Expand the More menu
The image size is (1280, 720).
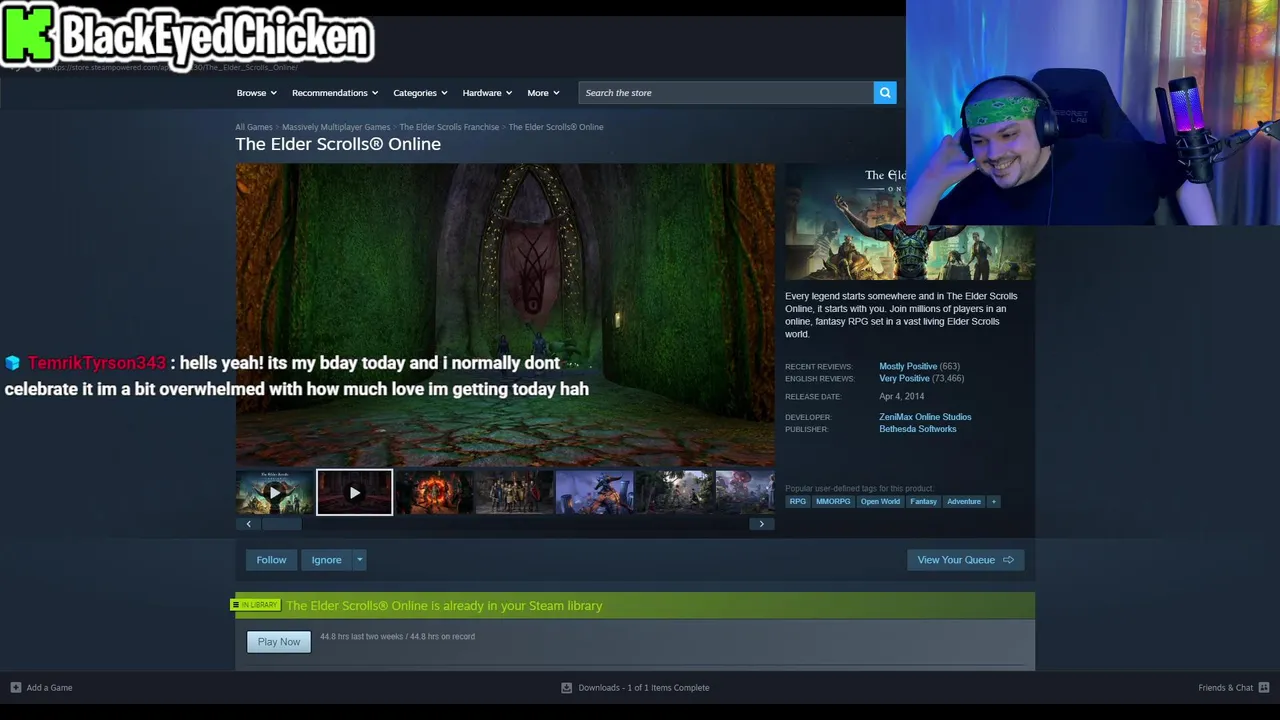(543, 93)
